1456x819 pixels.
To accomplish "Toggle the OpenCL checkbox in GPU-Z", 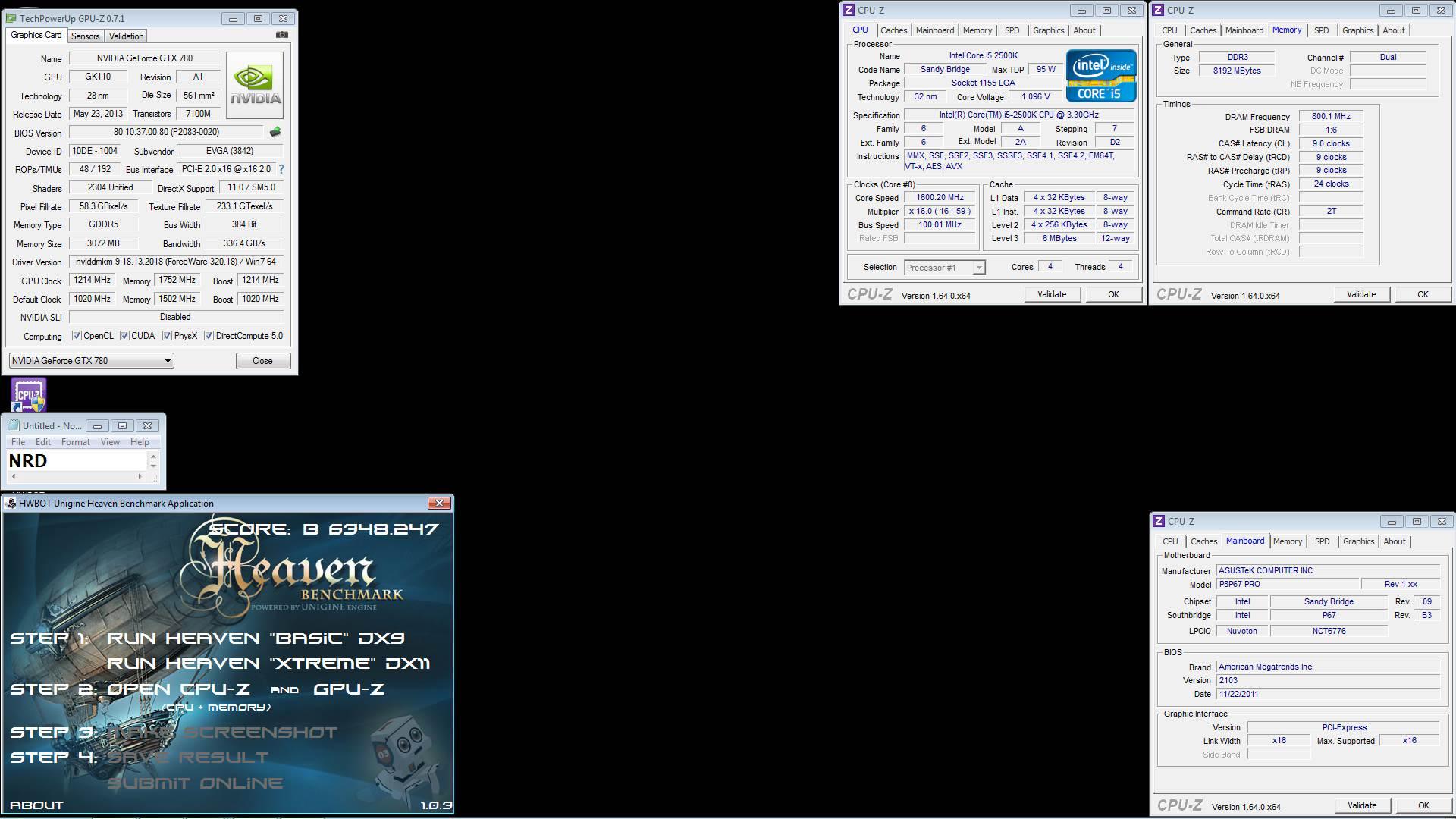I will click(77, 336).
